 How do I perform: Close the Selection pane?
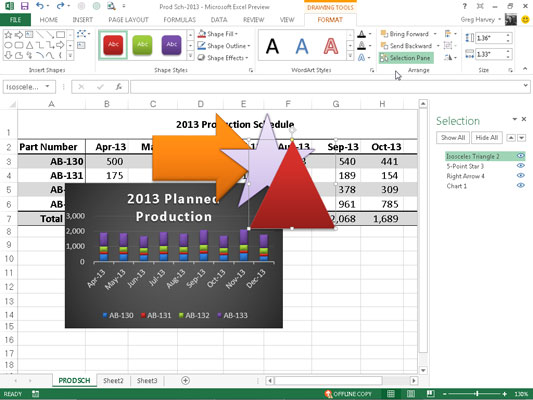[524, 119]
